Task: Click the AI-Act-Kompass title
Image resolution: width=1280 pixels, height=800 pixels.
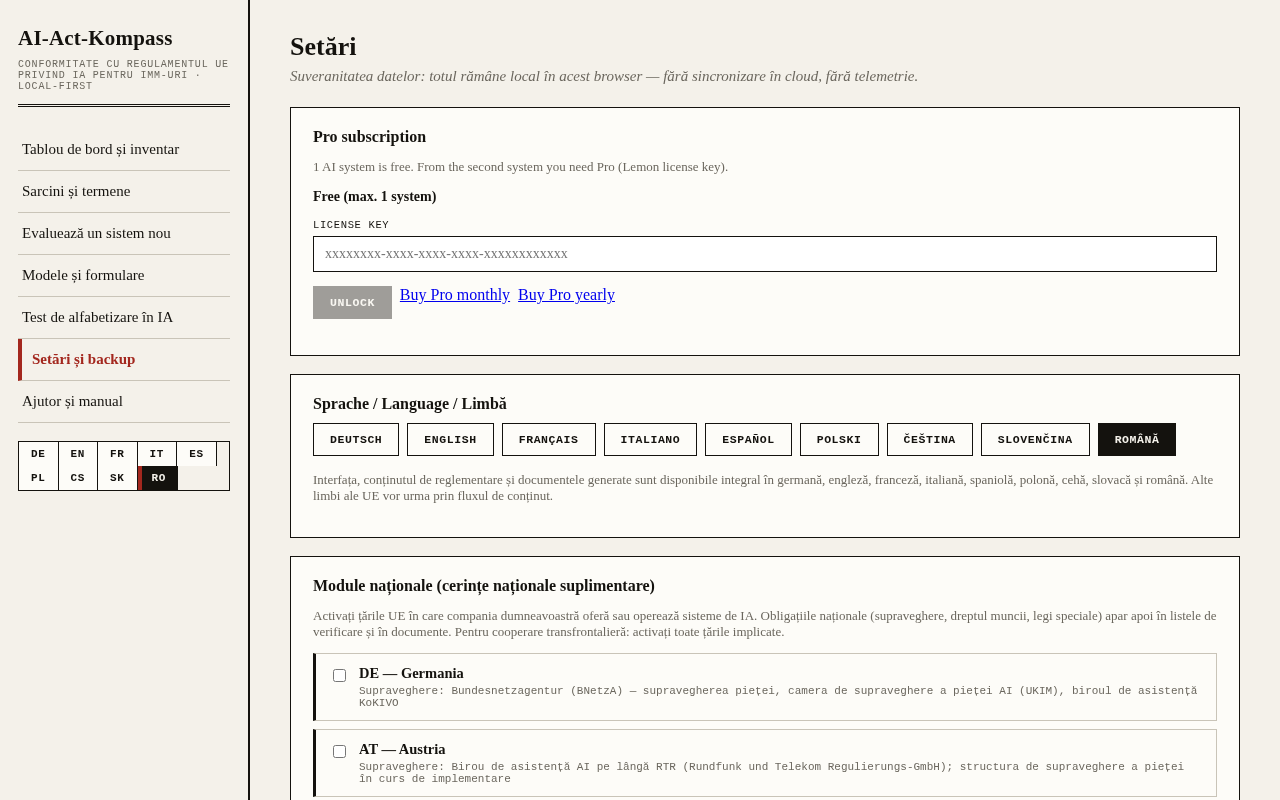Action: (95, 38)
